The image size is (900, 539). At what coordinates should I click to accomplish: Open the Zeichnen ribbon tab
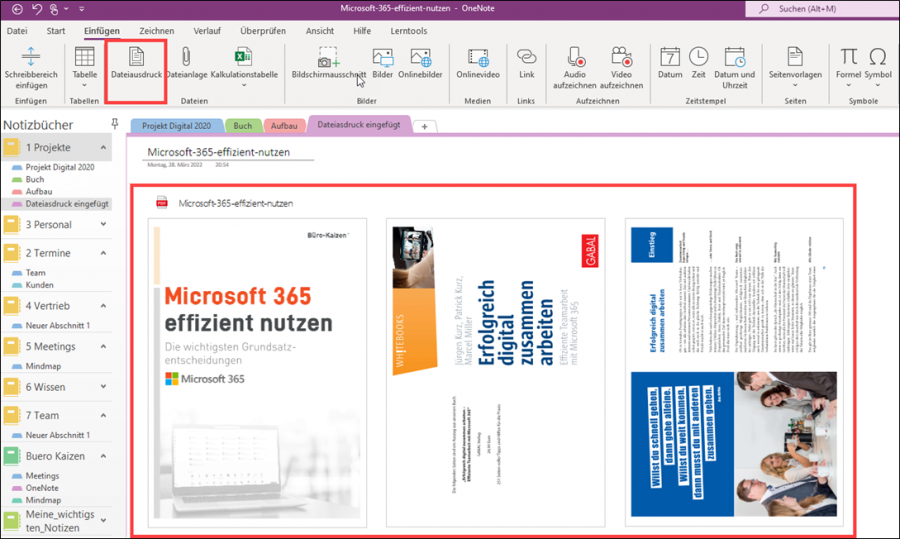click(157, 31)
